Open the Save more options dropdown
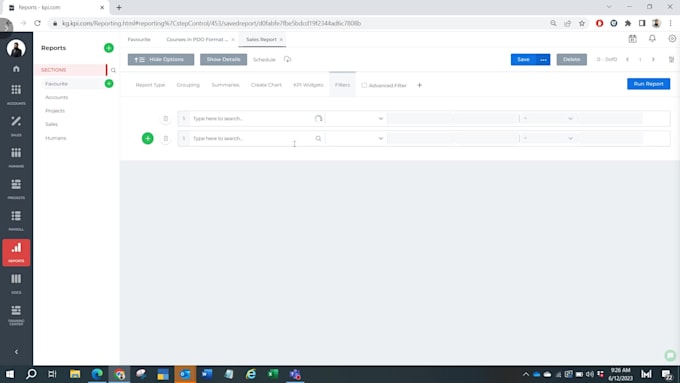Image resolution: width=680 pixels, height=383 pixels. [543, 59]
